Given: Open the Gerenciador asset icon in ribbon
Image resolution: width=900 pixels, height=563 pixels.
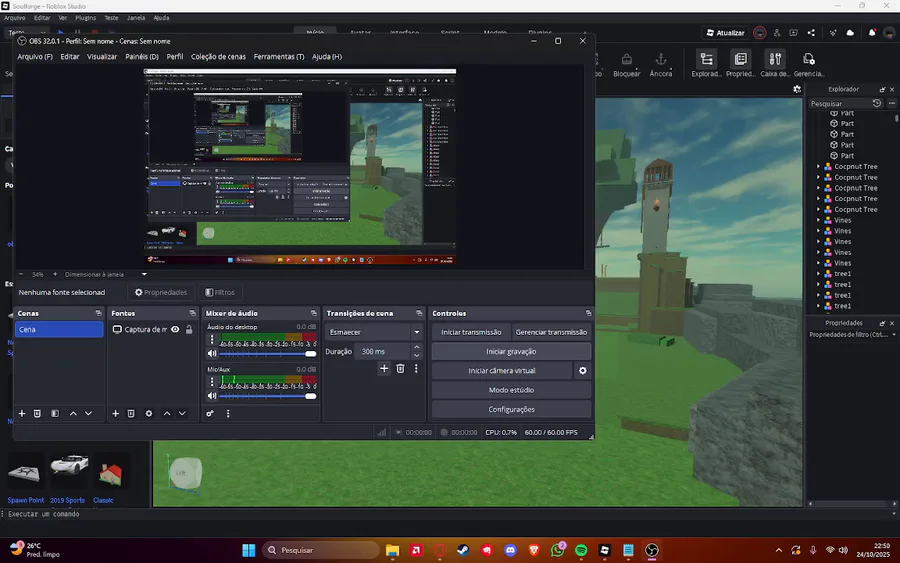Looking at the screenshot, I should [809, 63].
